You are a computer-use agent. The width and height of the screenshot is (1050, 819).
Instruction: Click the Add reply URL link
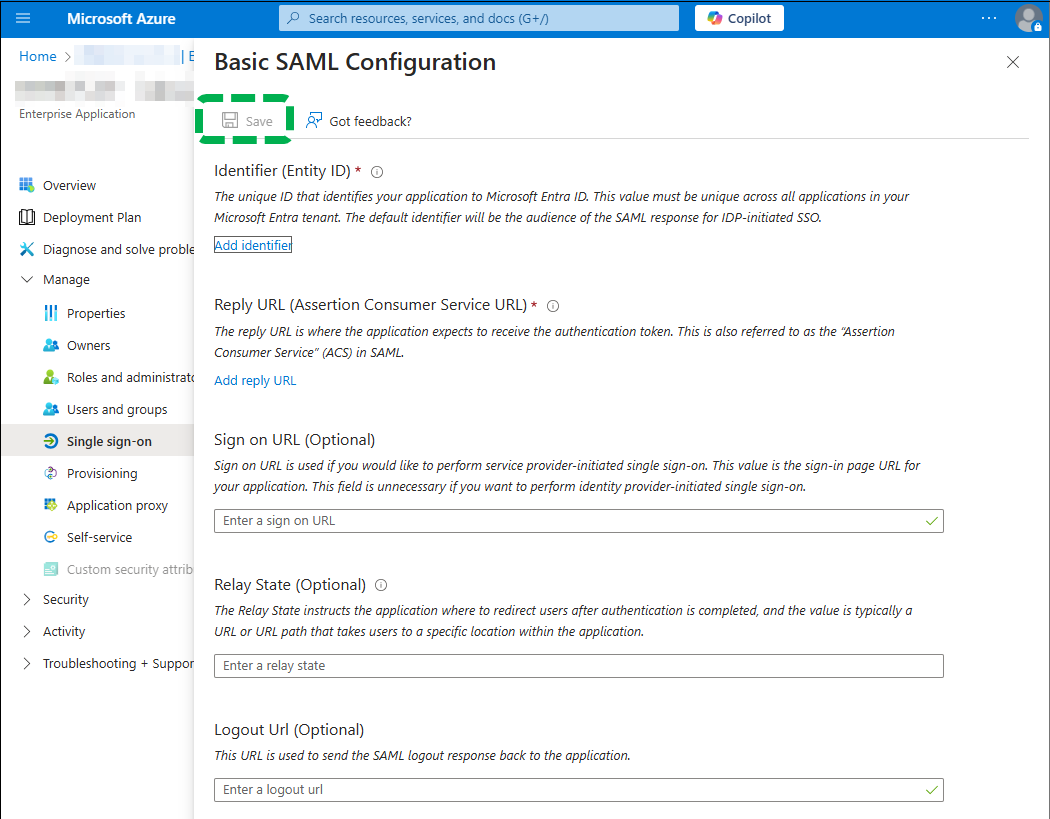(x=254, y=380)
